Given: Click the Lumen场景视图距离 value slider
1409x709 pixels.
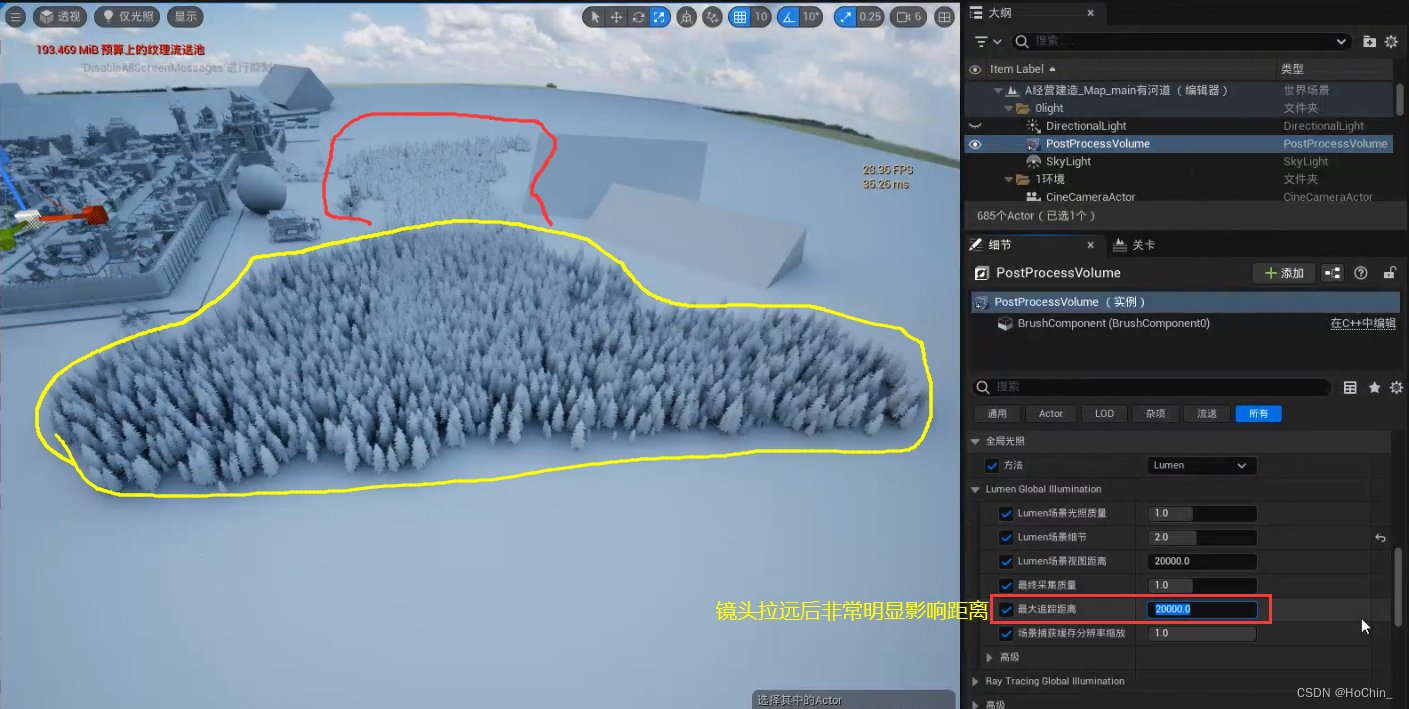Looking at the screenshot, I should click(1201, 561).
